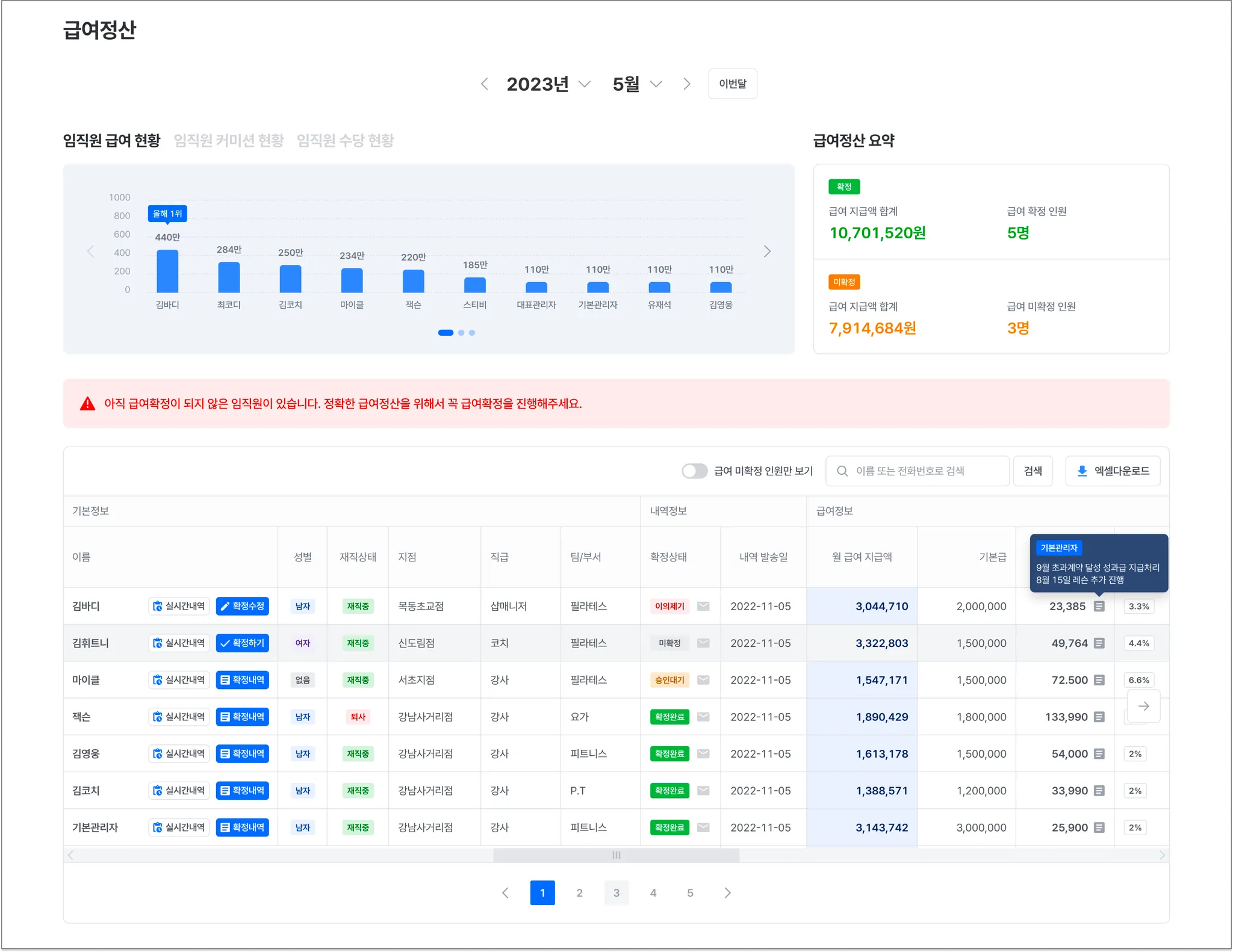Viewport: 1233px width, 952px height.
Task: Toggle 급여 미확정 인원만 보기 switch
Action: click(694, 471)
